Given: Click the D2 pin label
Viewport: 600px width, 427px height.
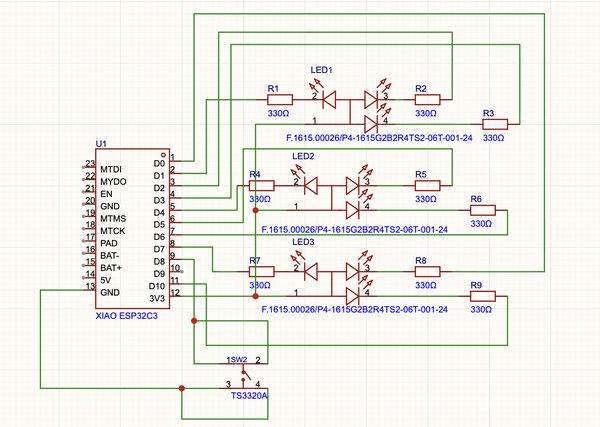Looking at the screenshot, I should 159,188.
